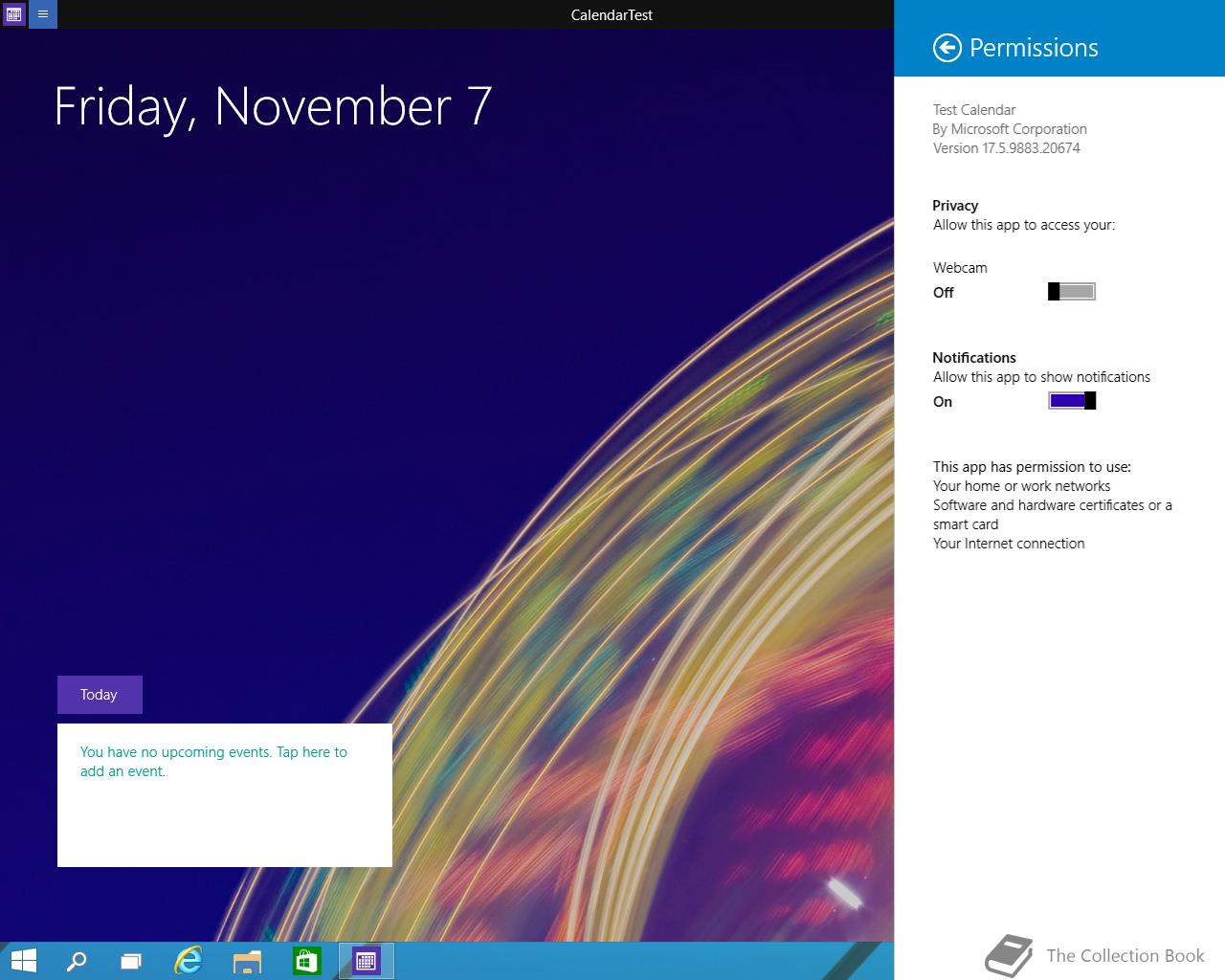Click the Friday, November 7 heading

click(273, 106)
